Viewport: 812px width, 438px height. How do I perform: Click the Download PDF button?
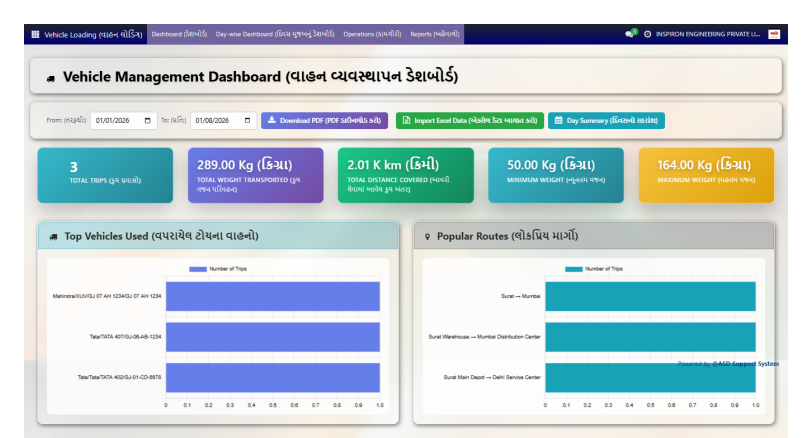coord(324,121)
